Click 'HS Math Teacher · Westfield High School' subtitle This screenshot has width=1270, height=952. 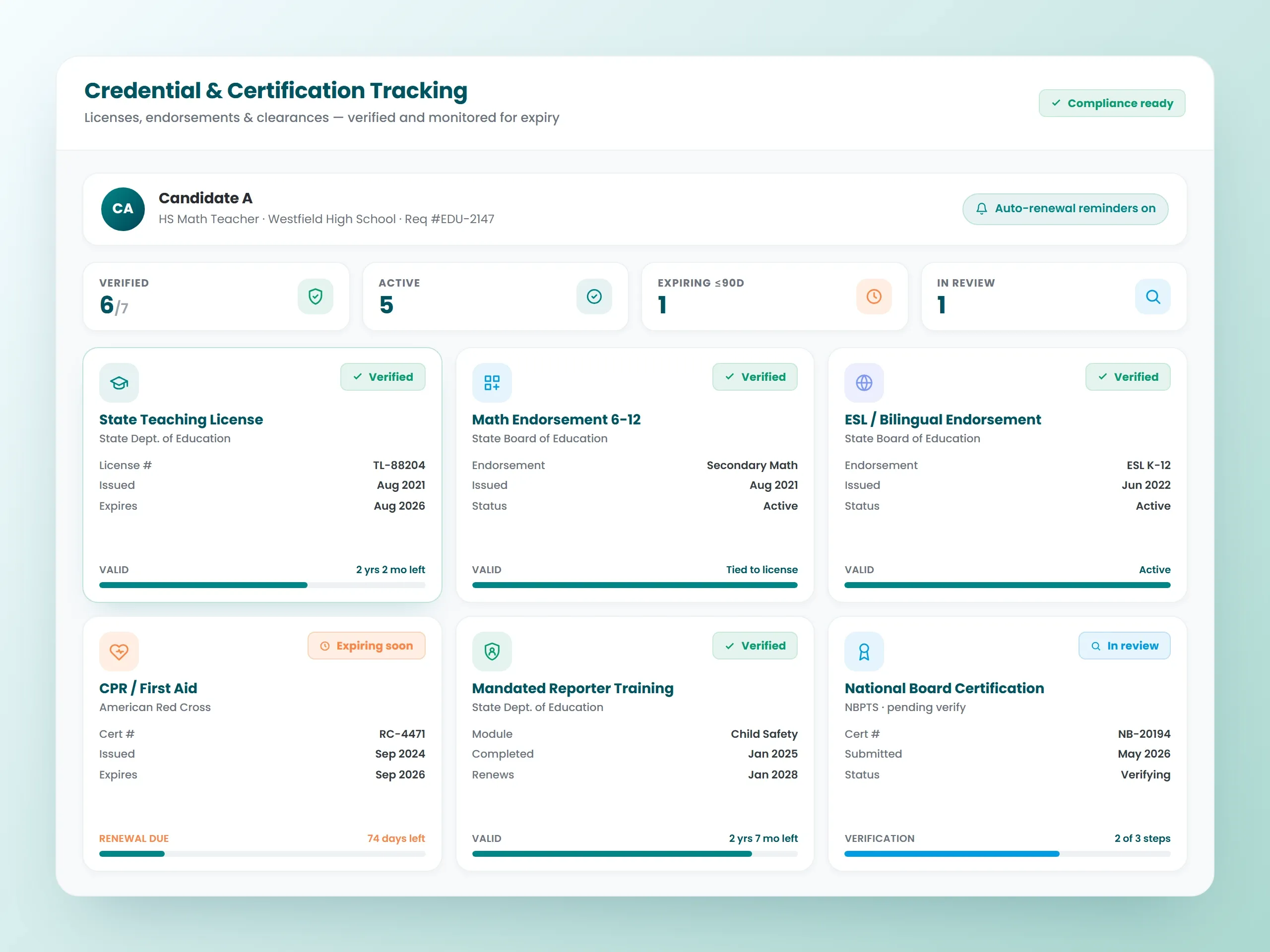pyautogui.click(x=277, y=219)
